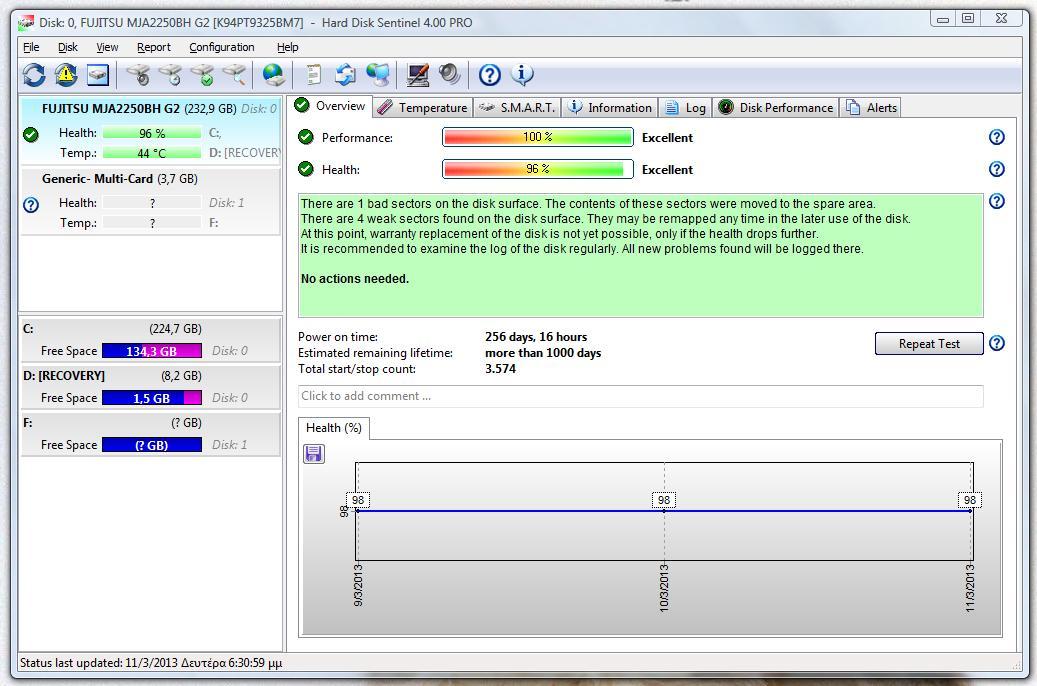Image resolution: width=1037 pixels, height=686 pixels.
Task: Click the disk with magnifier surface test icon
Action: point(234,75)
